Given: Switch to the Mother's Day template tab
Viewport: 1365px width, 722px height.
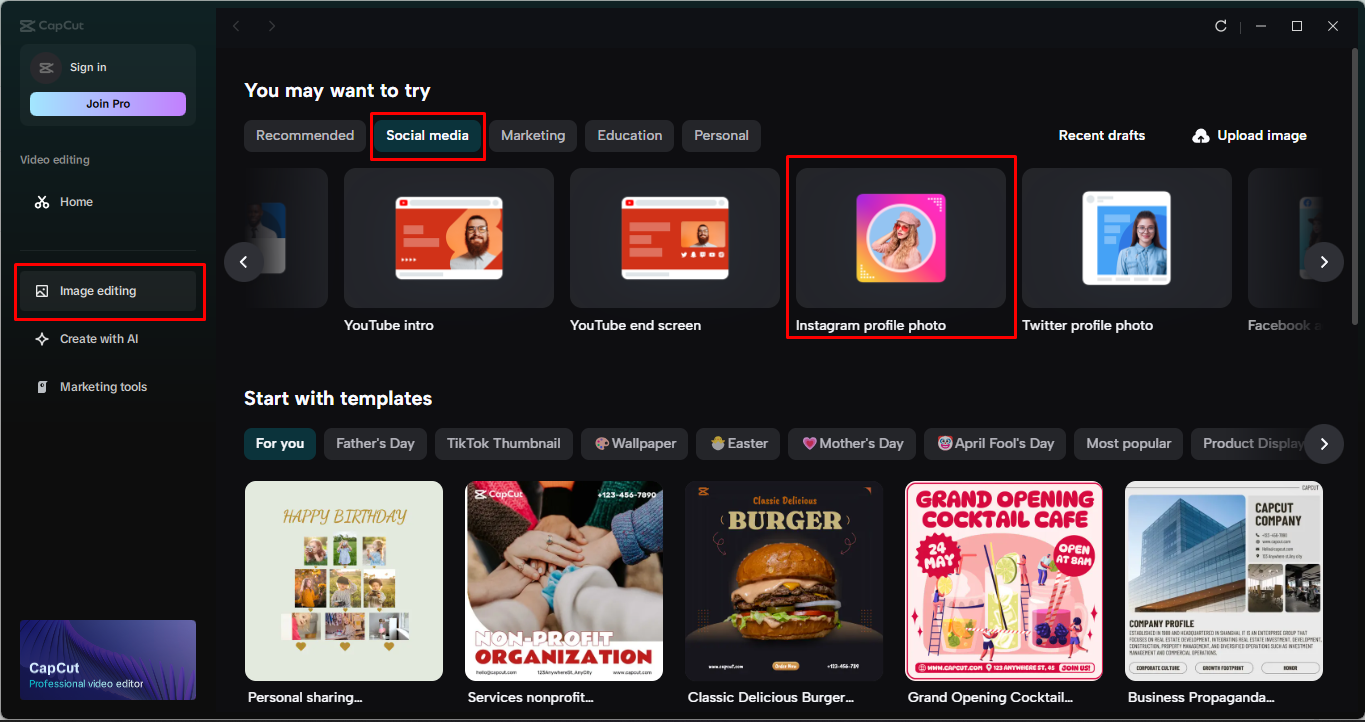Looking at the screenshot, I should [x=851, y=443].
